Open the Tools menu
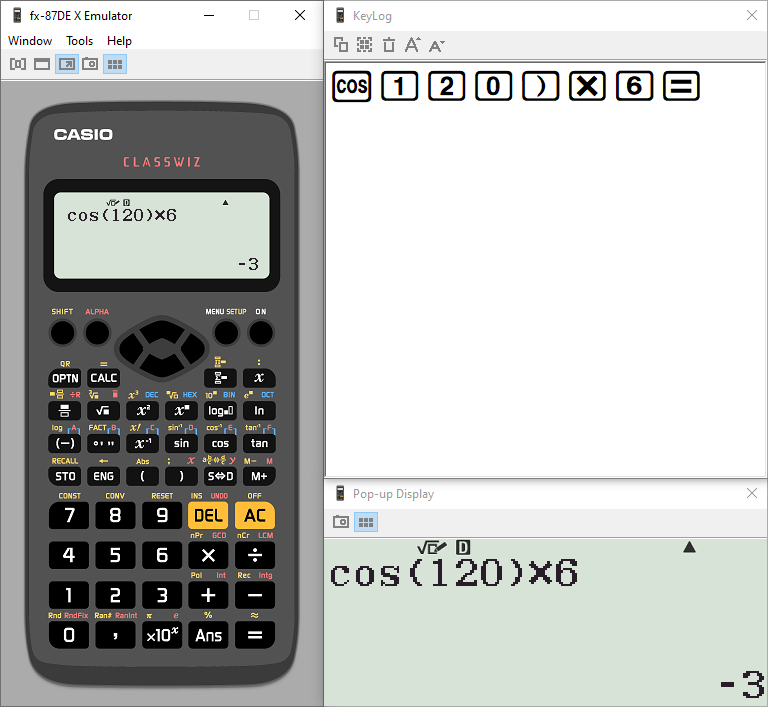 tap(79, 41)
